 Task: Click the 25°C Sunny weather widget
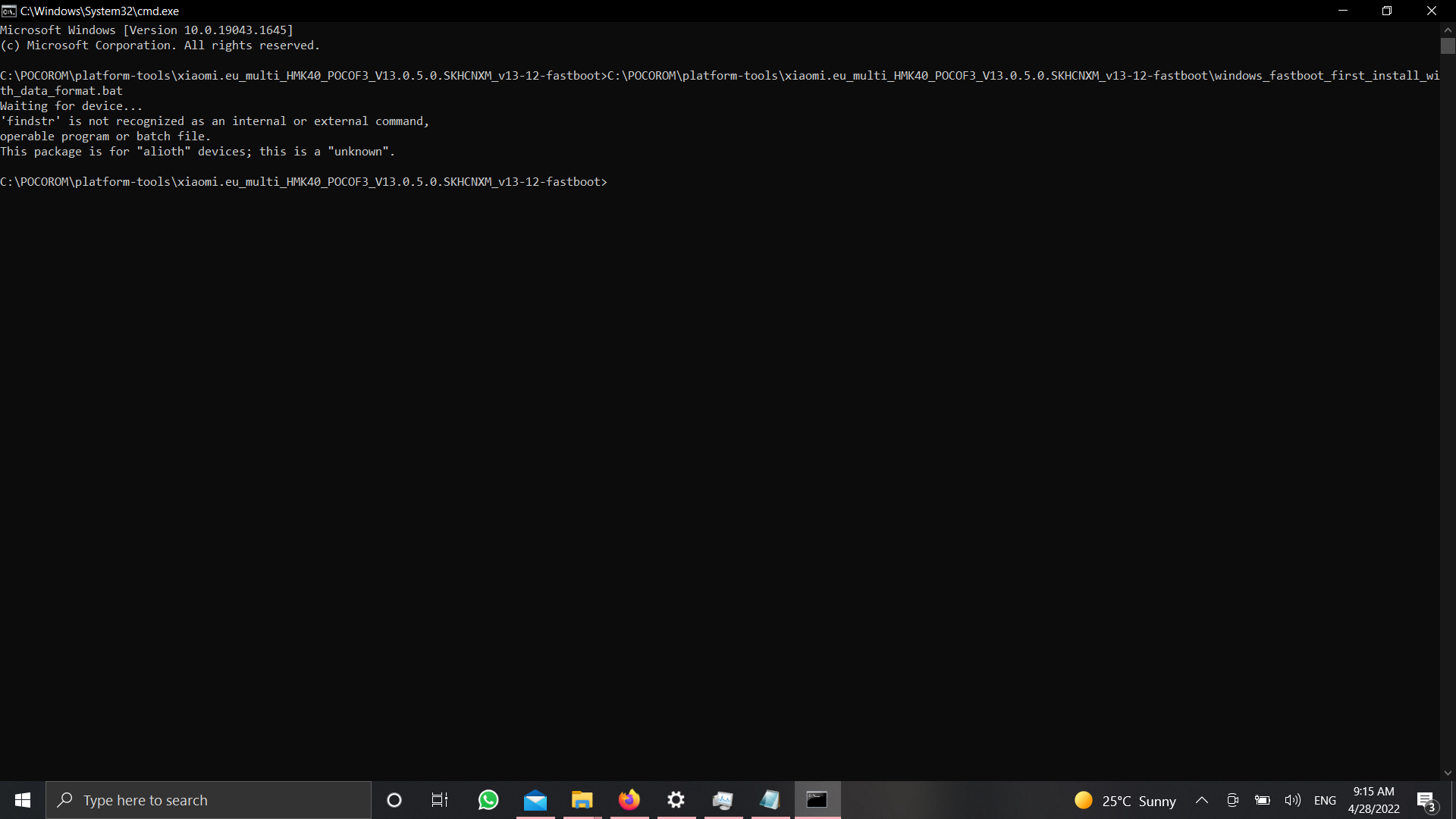1125,800
